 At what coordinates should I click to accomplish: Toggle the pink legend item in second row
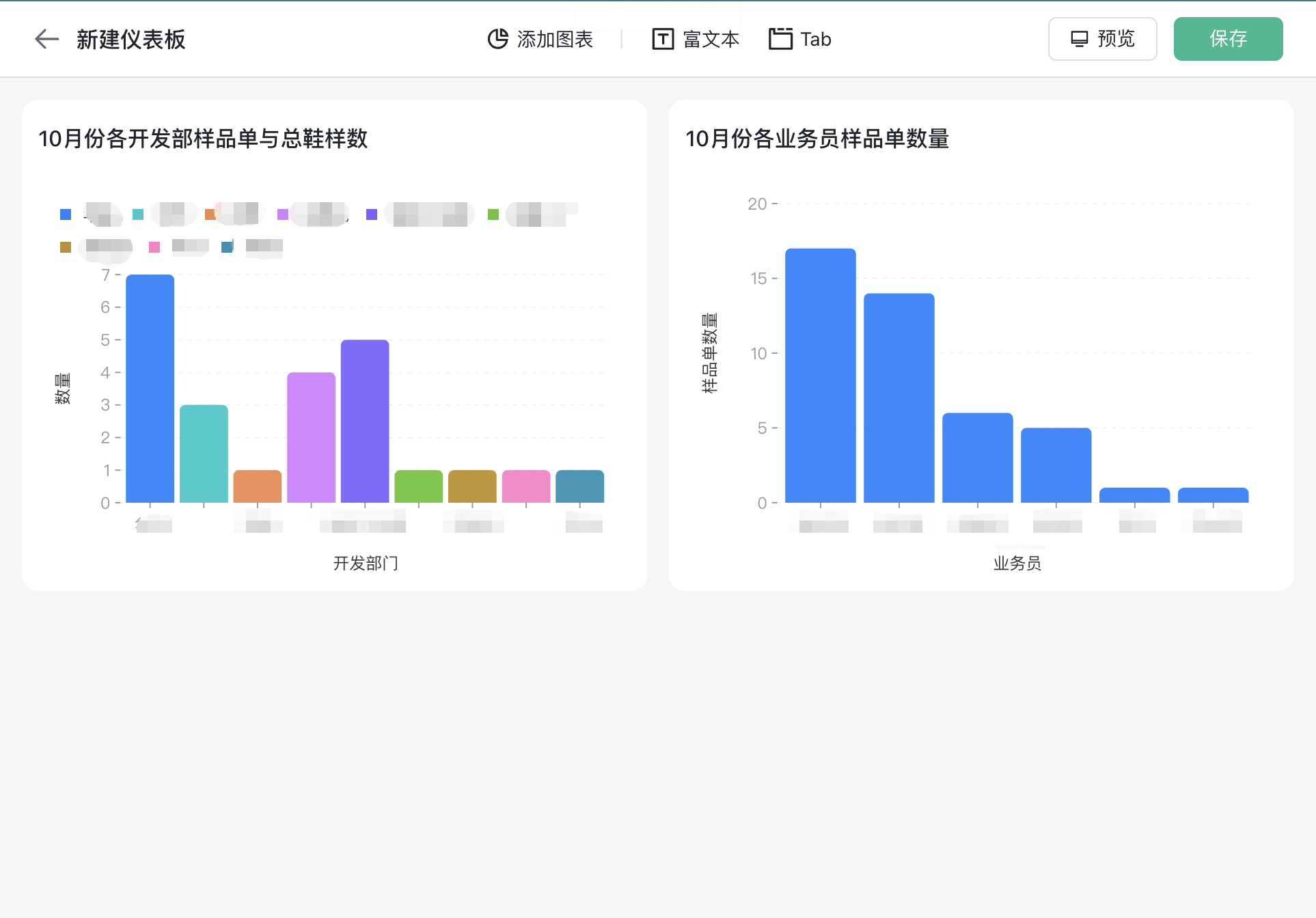154,247
